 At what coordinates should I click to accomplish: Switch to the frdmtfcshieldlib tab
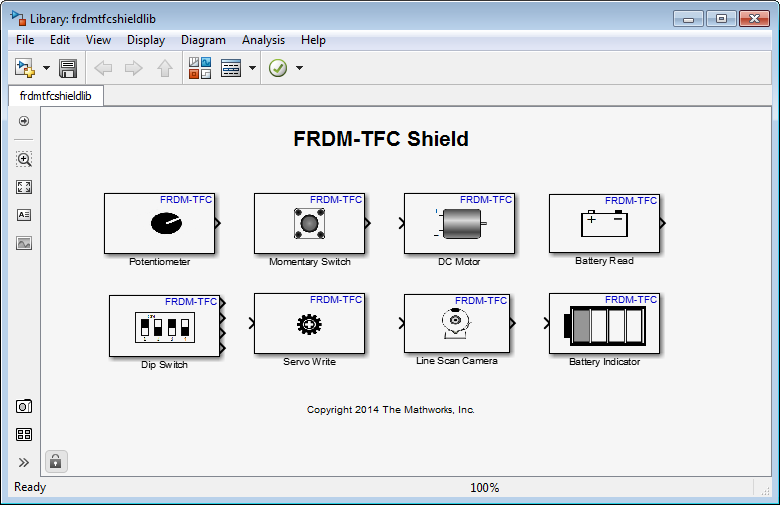(x=56, y=96)
